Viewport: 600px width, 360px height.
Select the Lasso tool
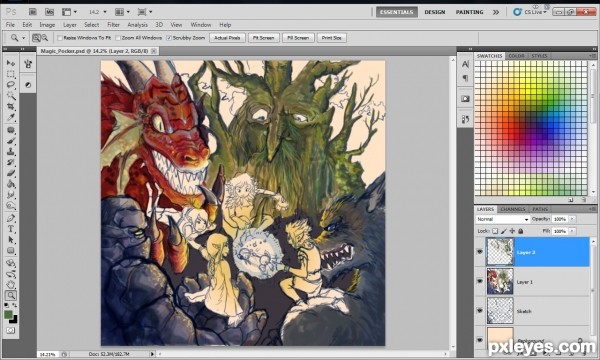(x=11, y=85)
